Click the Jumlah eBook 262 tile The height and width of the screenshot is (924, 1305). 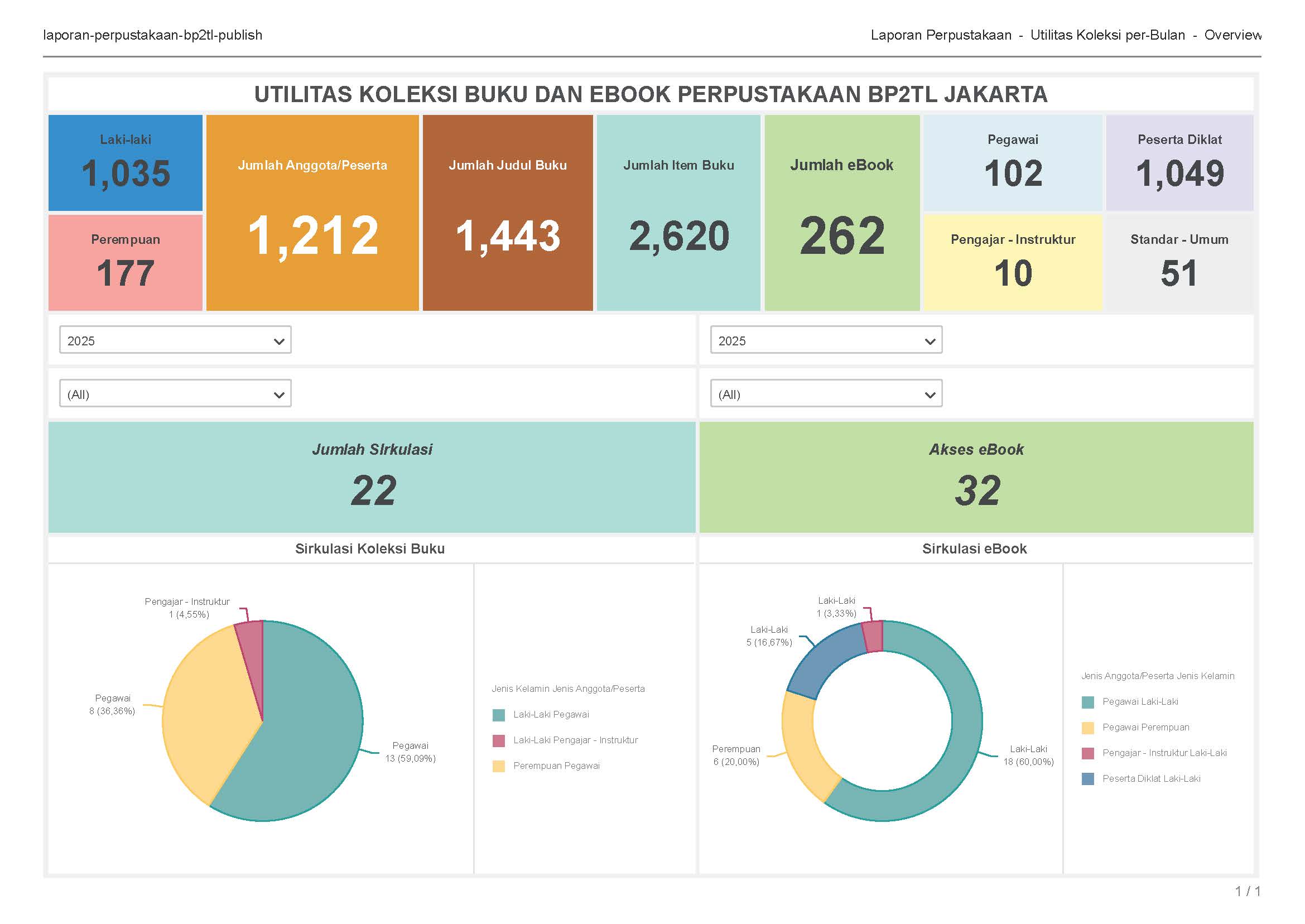pyautogui.click(x=841, y=212)
